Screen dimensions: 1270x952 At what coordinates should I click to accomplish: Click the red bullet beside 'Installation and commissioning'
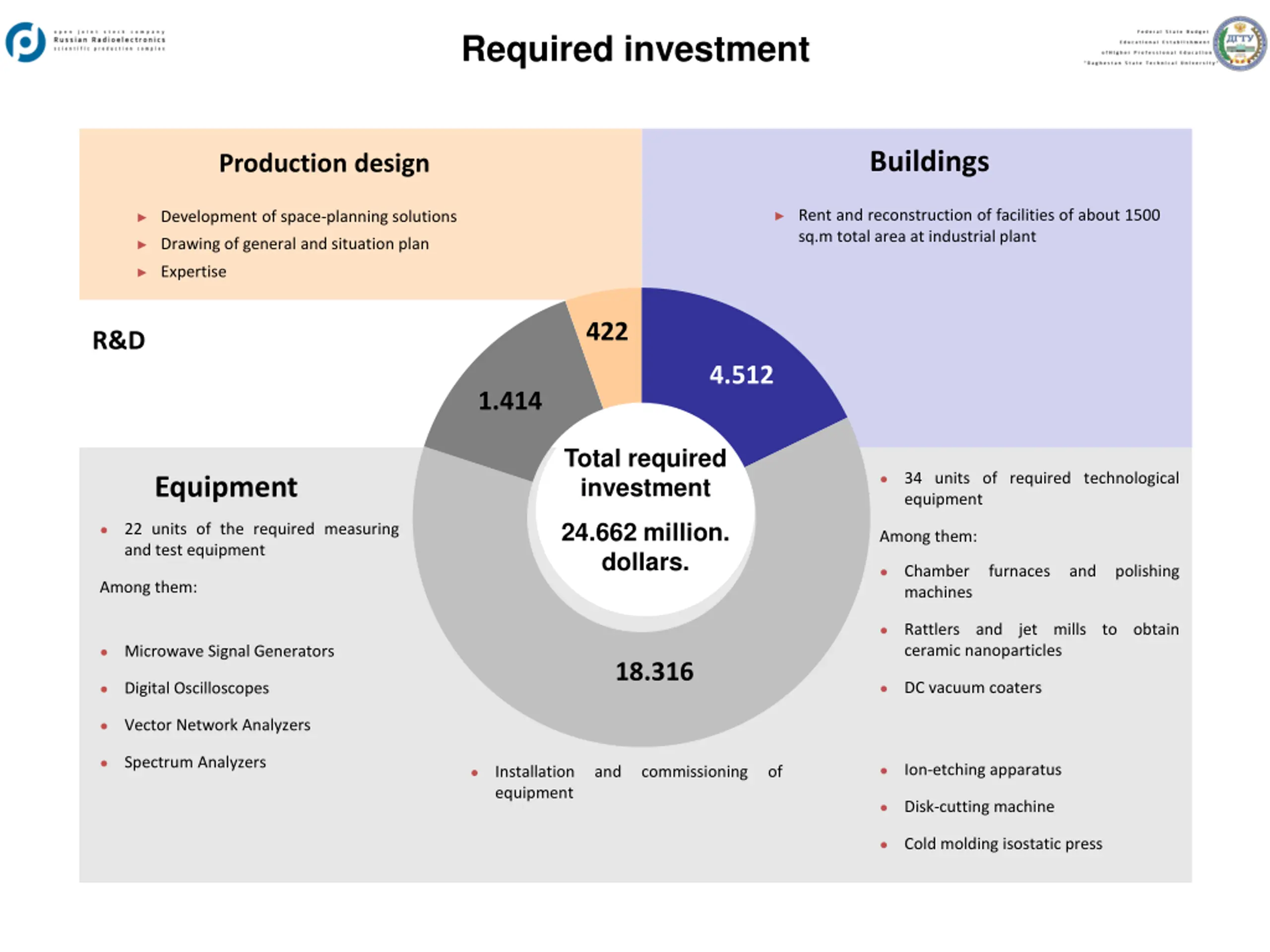pyautogui.click(x=474, y=773)
